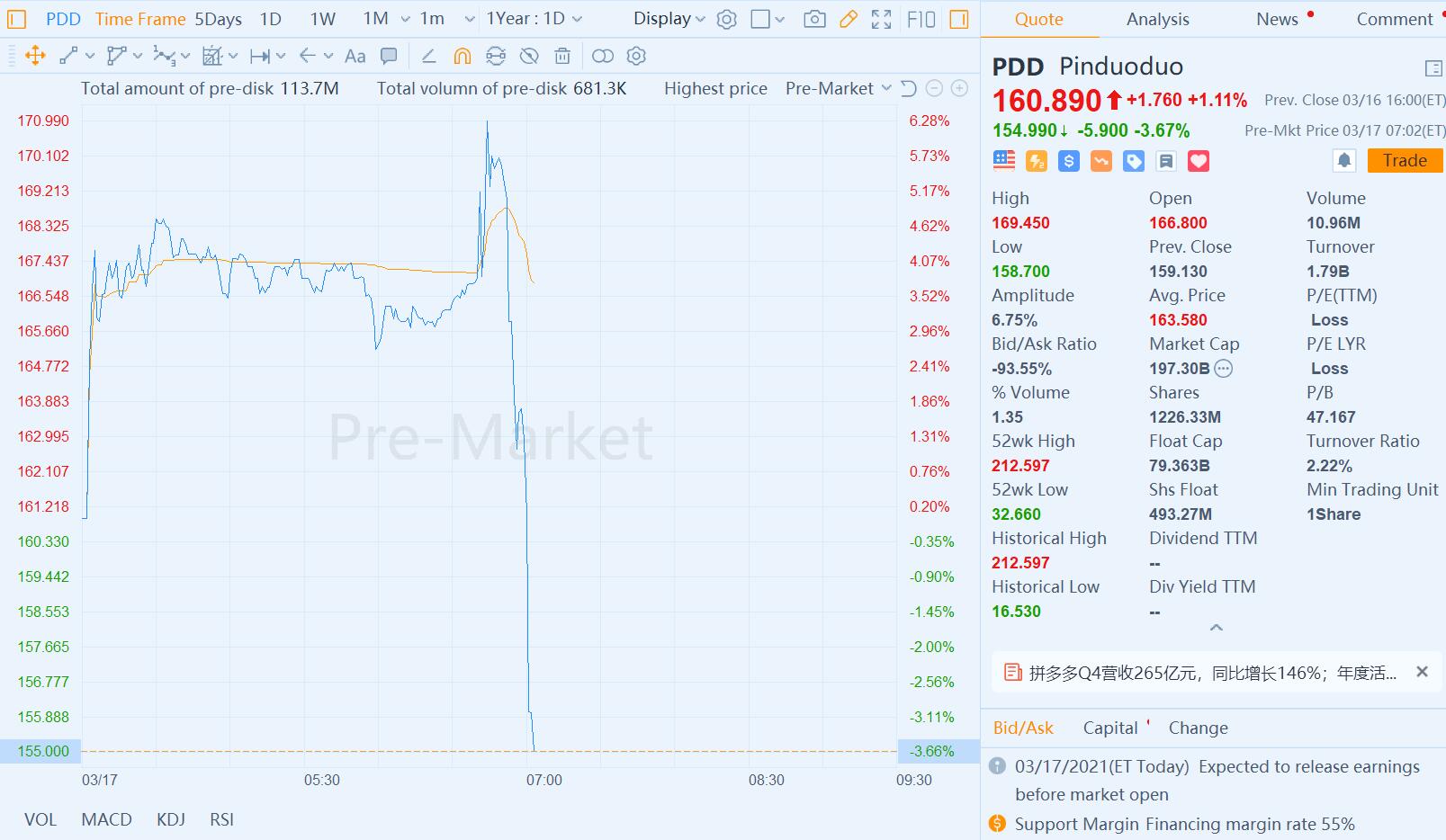
Task: Open drawing edit with the pencil icon
Action: click(847, 19)
